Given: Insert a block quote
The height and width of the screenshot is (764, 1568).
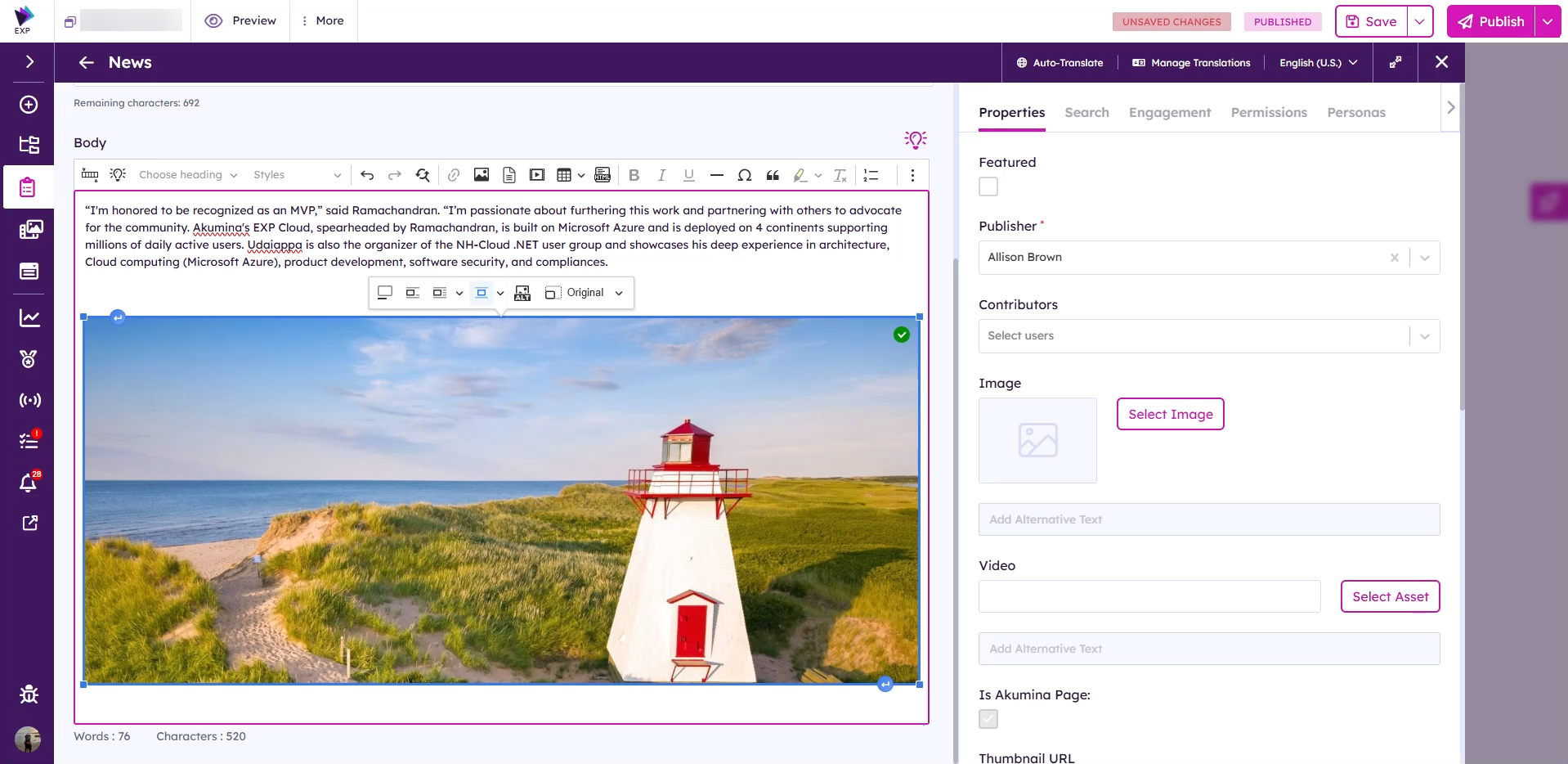Looking at the screenshot, I should 773,175.
